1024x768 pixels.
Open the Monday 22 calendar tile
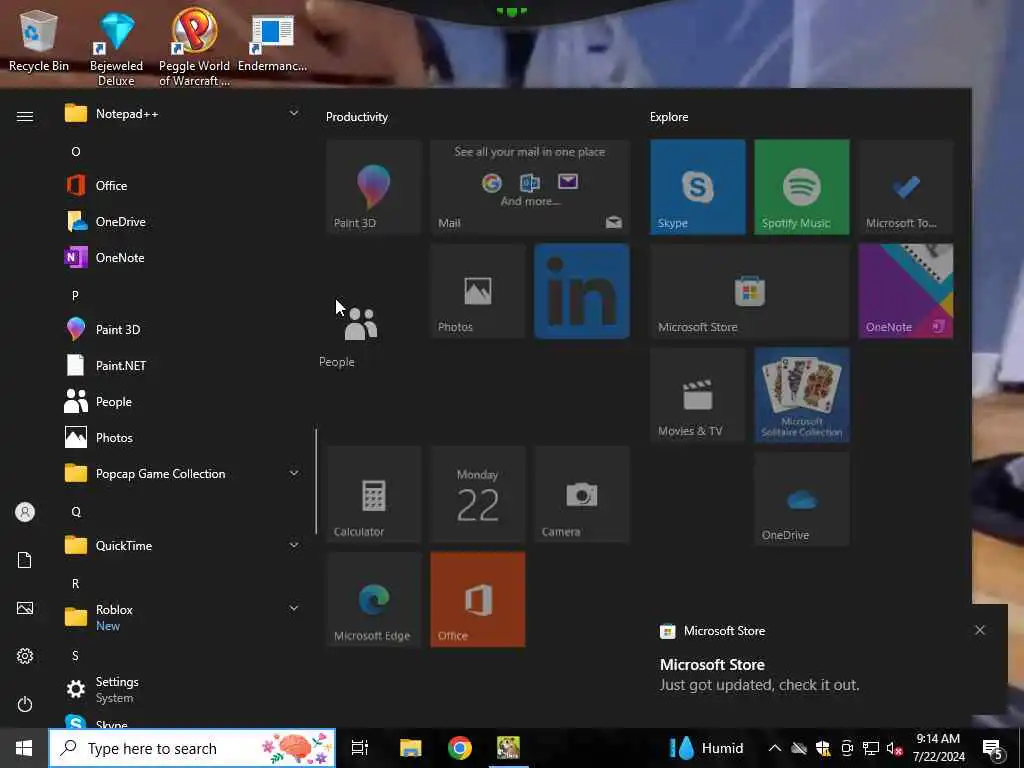(x=477, y=494)
